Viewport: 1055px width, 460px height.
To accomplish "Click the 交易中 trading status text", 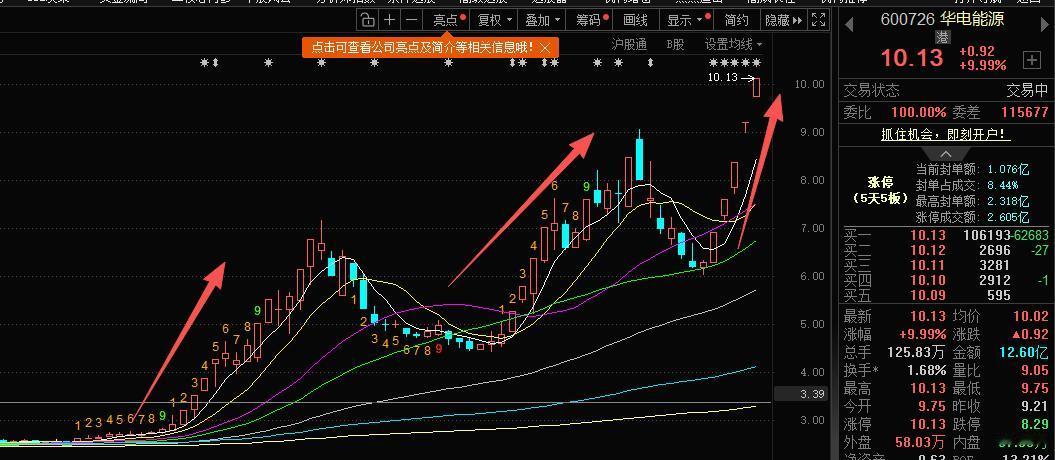I will coord(1027,90).
